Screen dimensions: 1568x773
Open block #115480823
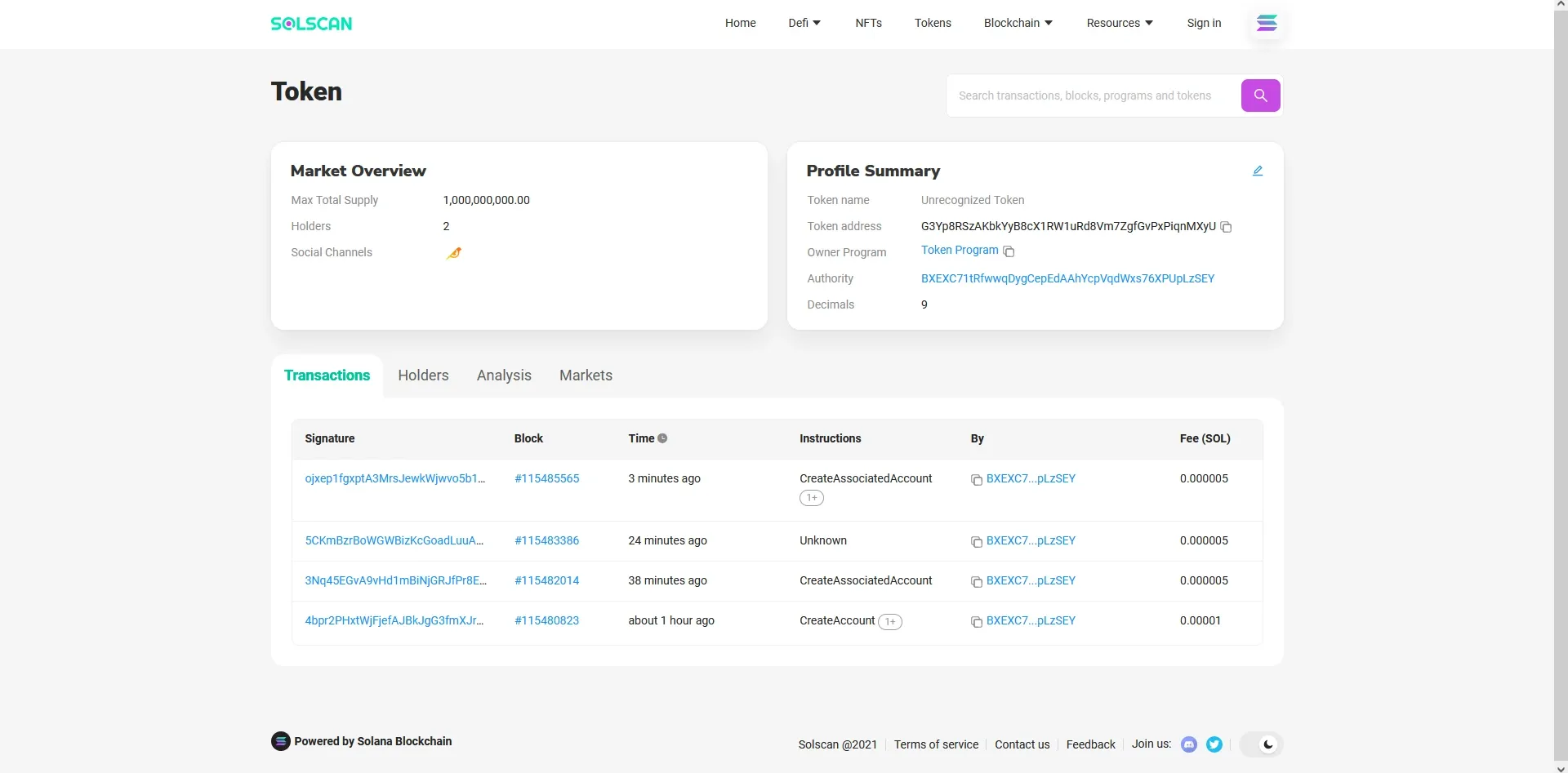[x=546, y=620]
